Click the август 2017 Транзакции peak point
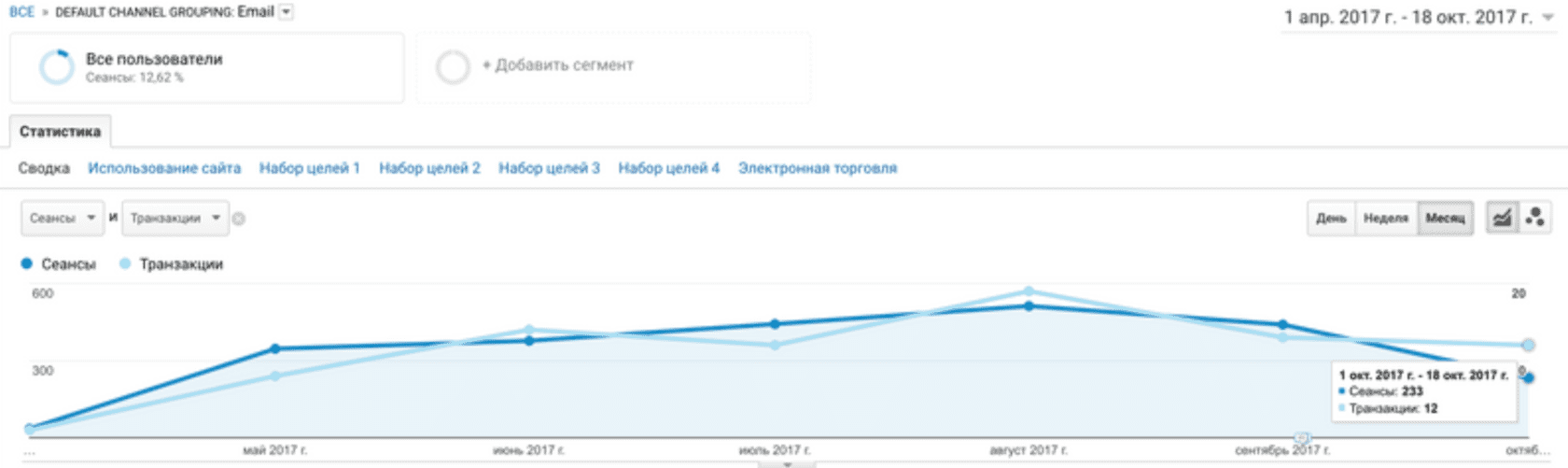The height and width of the screenshot is (468, 1568). point(1029,291)
